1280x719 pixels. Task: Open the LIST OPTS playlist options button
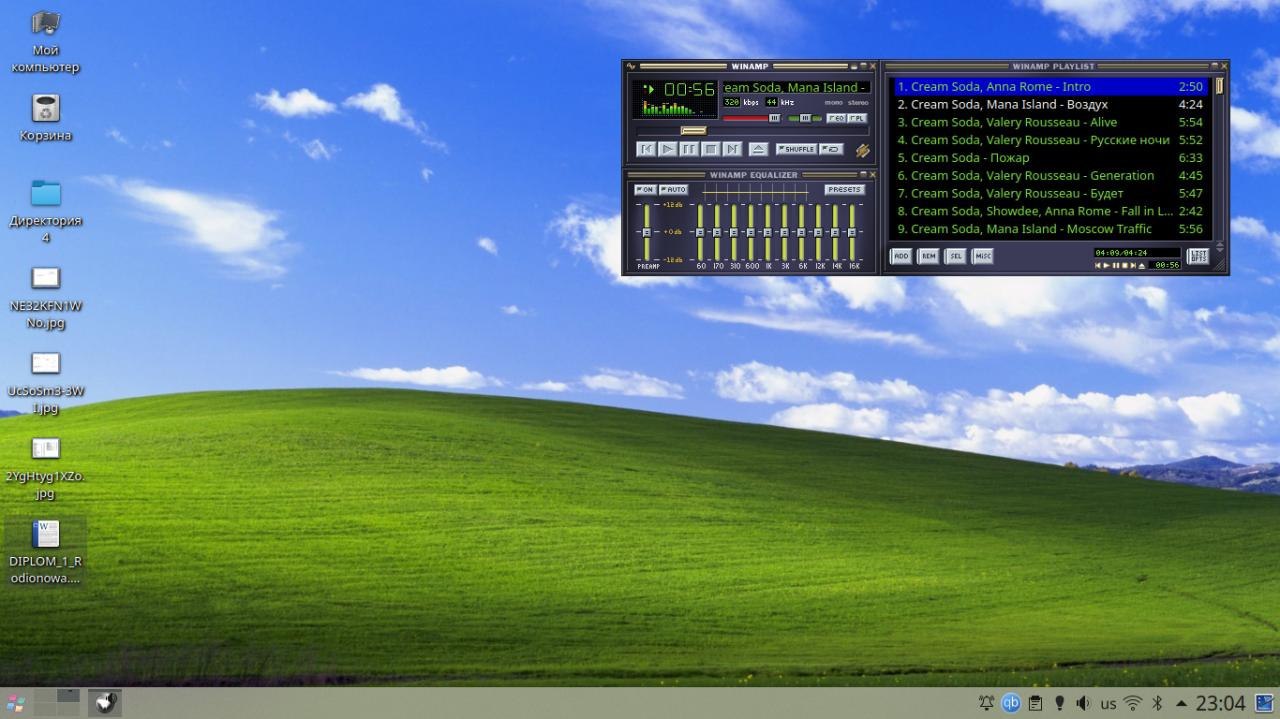[x=1198, y=256]
